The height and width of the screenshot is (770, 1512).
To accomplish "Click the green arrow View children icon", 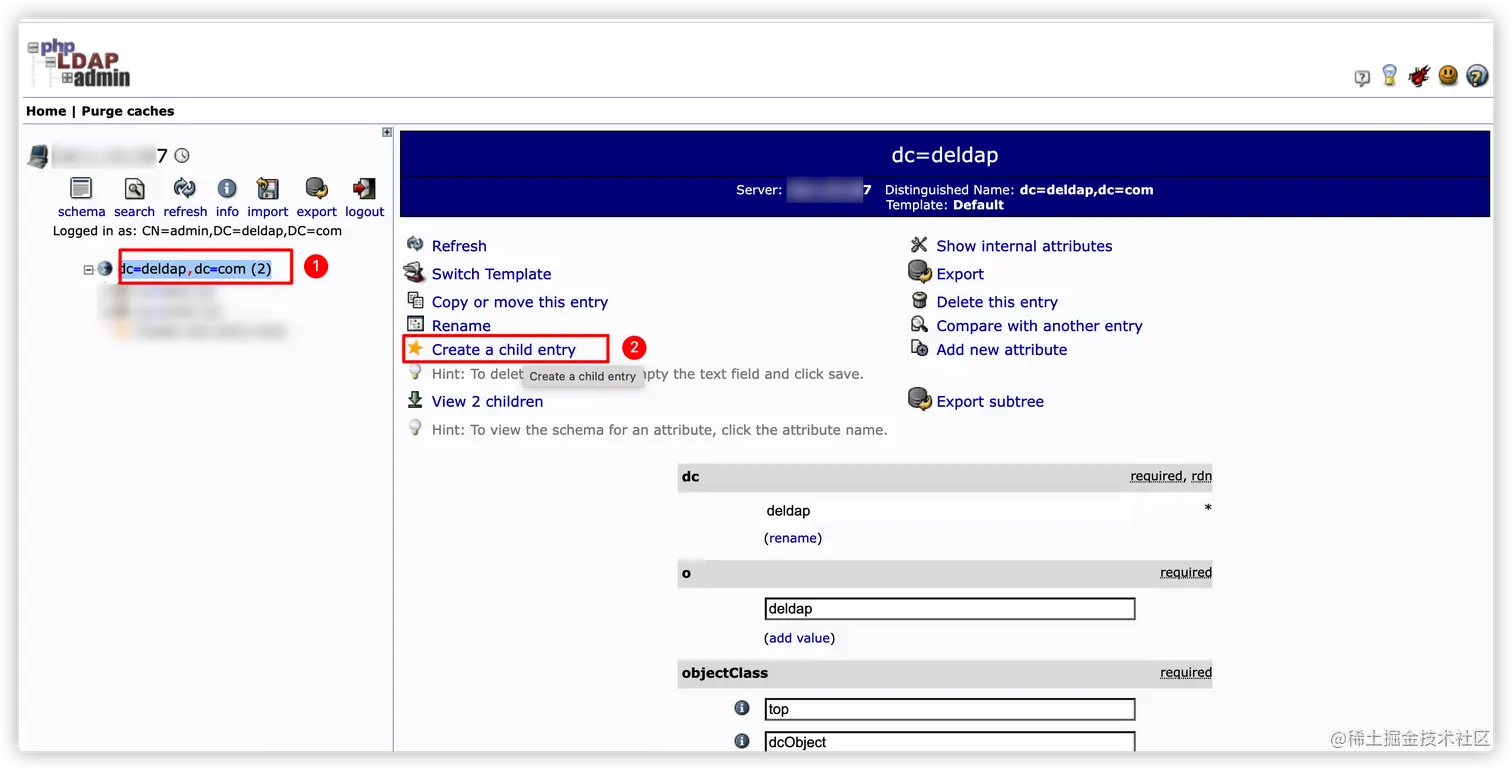I will 415,400.
